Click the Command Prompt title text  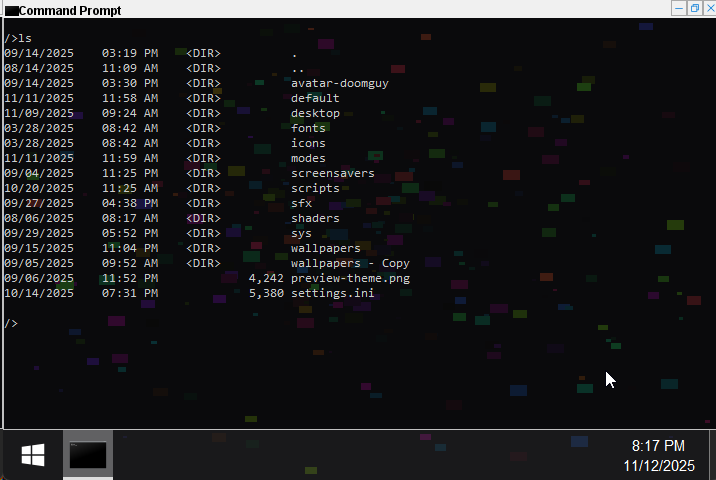click(x=70, y=10)
